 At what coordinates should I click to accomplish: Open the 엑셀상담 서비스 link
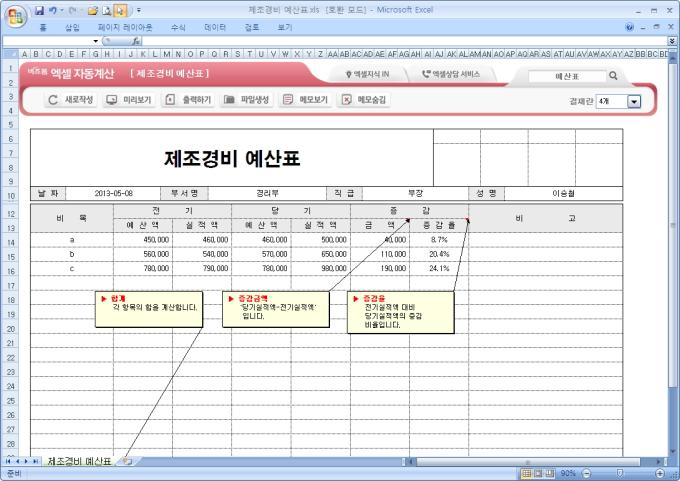[x=451, y=75]
